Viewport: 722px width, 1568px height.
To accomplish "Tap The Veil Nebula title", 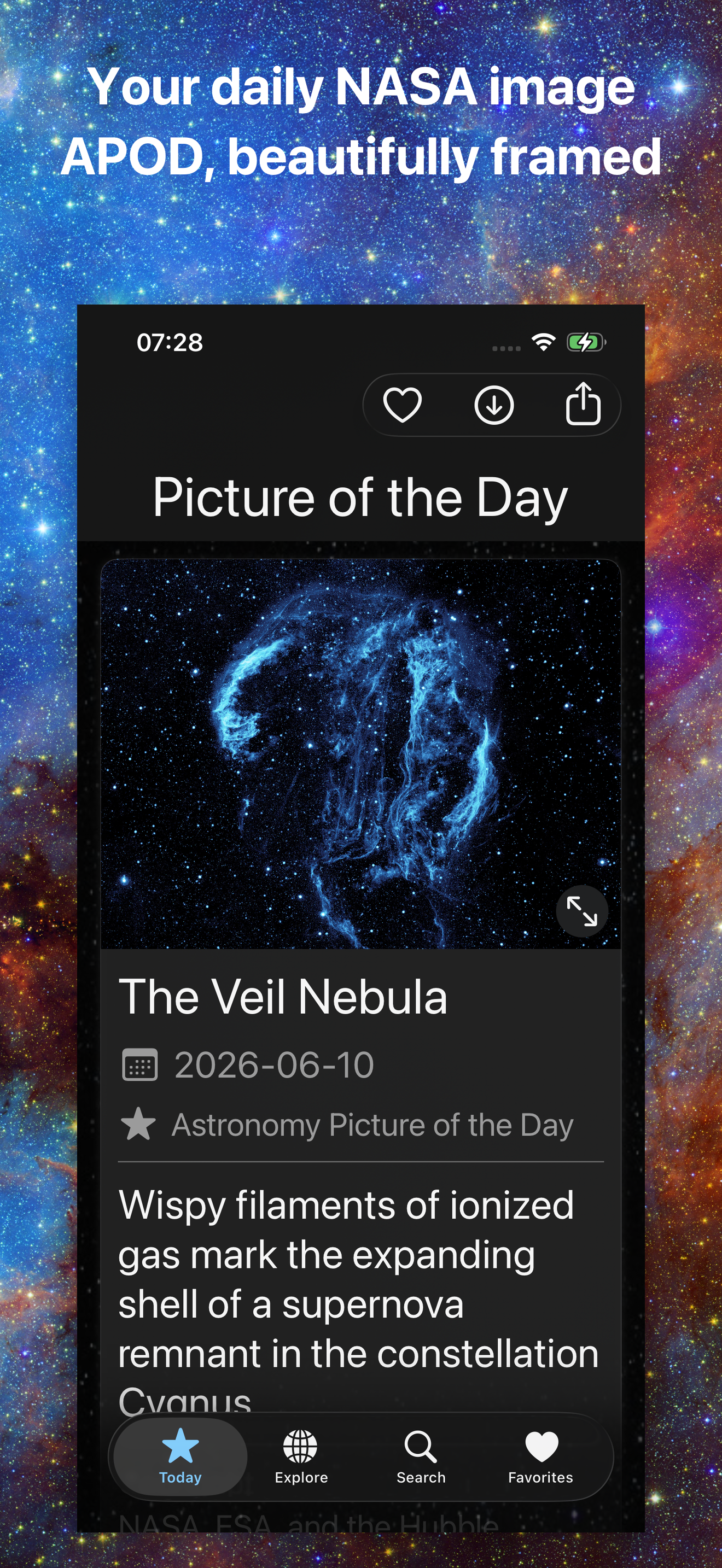I will click(283, 997).
